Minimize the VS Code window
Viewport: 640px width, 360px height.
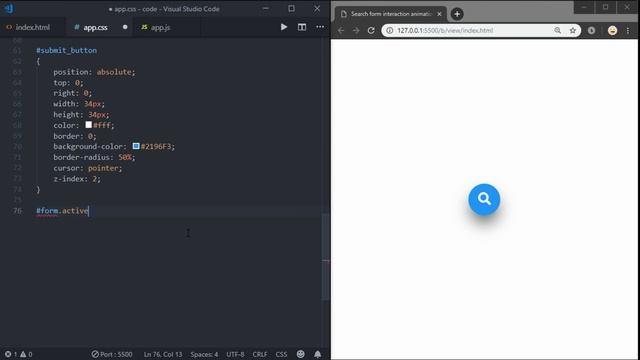(266, 8)
